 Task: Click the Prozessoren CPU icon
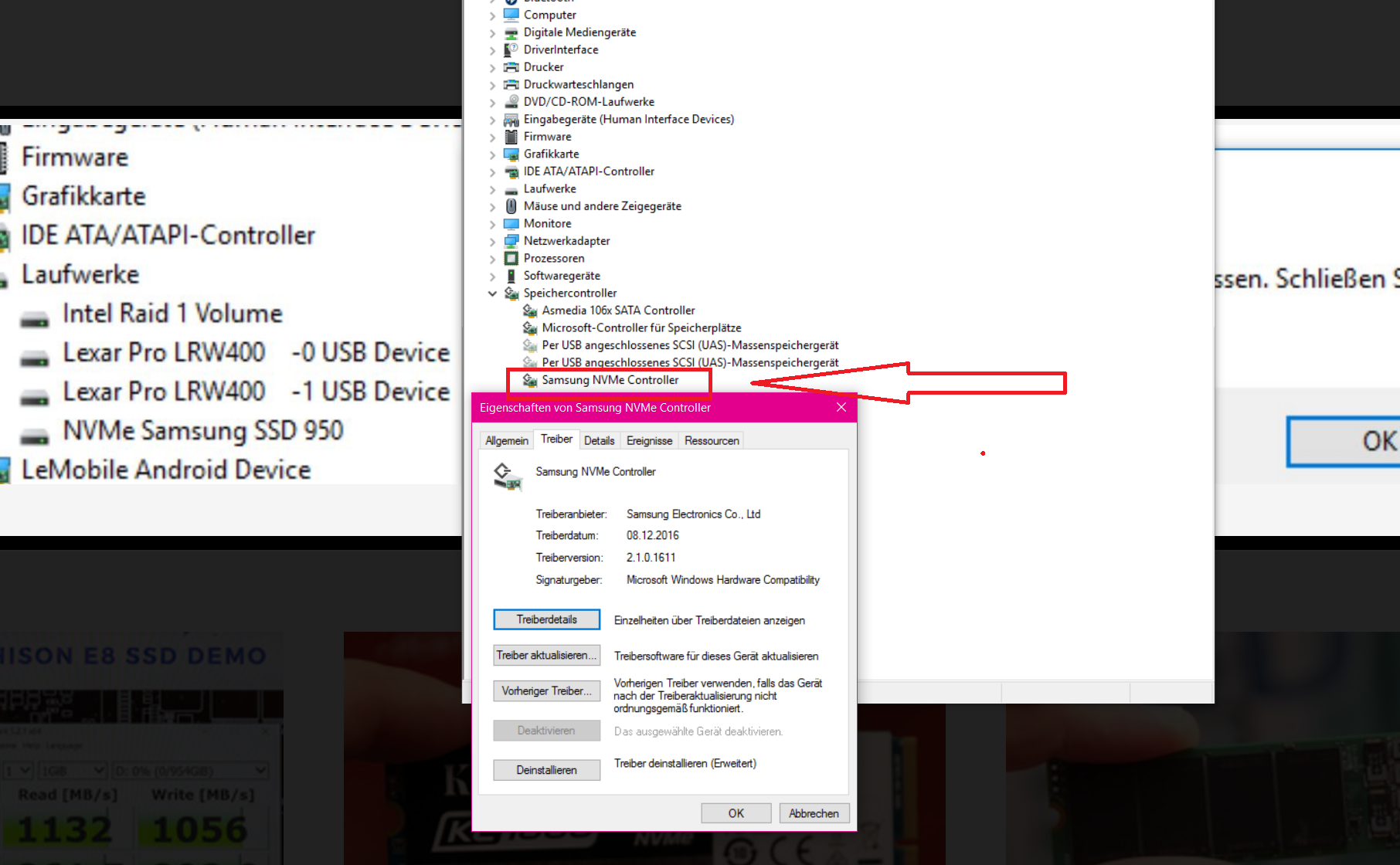(x=511, y=258)
